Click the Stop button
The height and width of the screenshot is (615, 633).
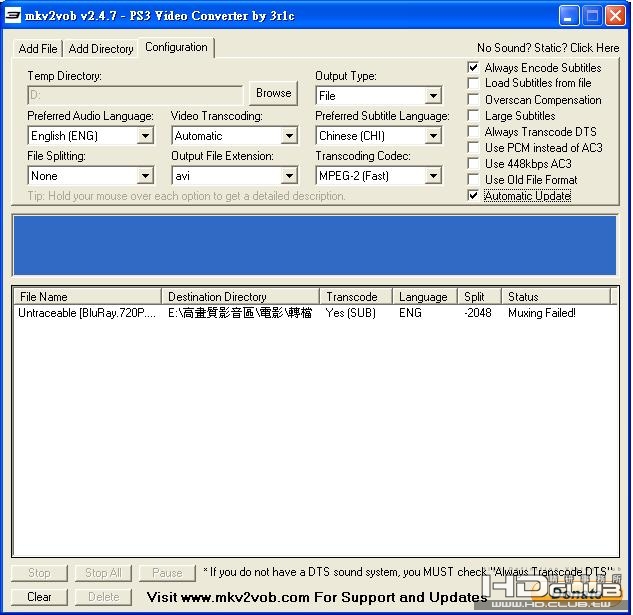pyautogui.click(x=39, y=573)
